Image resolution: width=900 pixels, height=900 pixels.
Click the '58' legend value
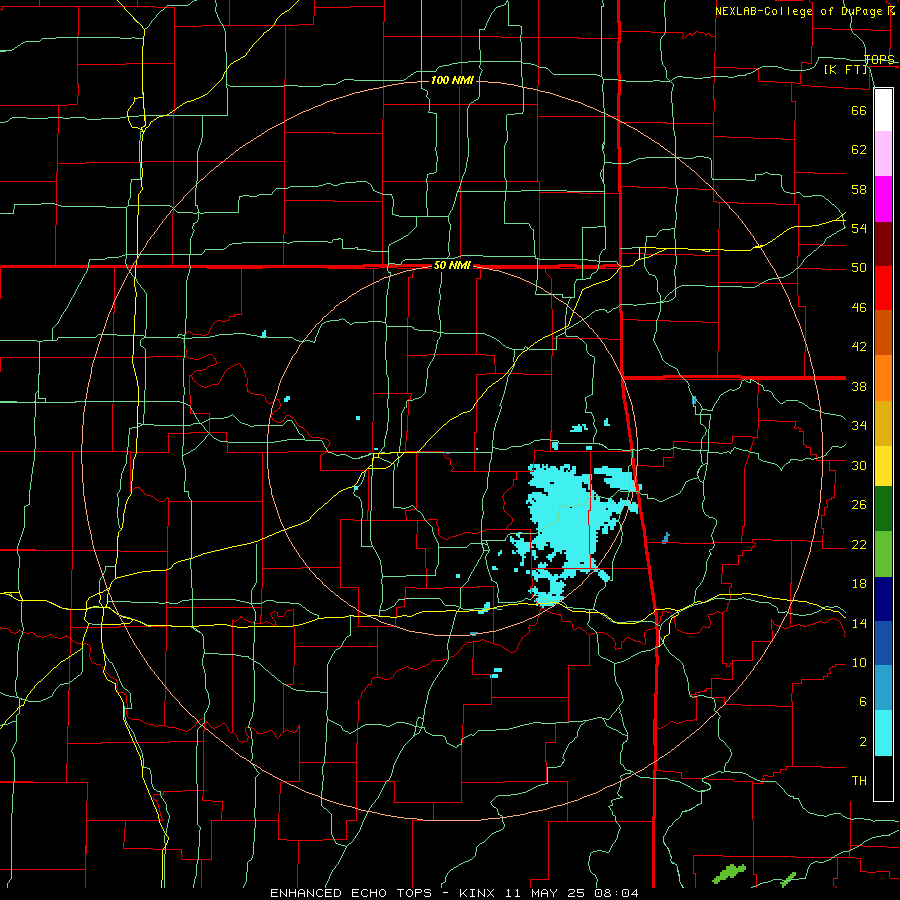[859, 189]
